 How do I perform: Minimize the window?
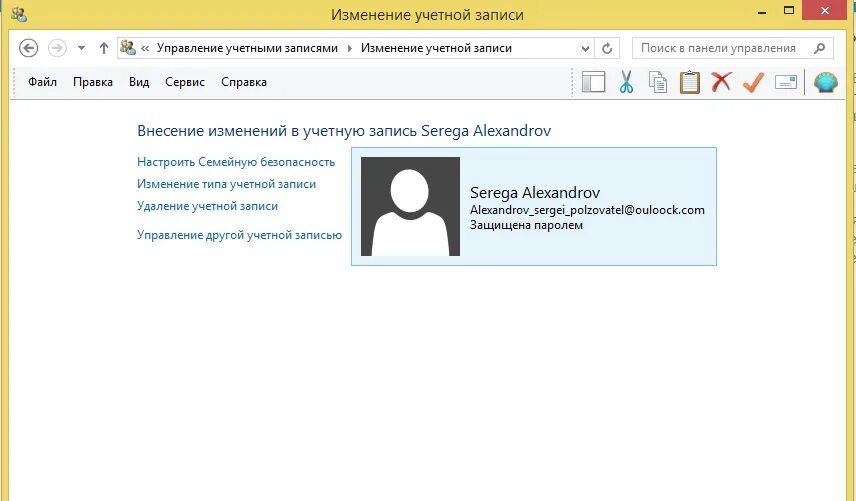763,11
